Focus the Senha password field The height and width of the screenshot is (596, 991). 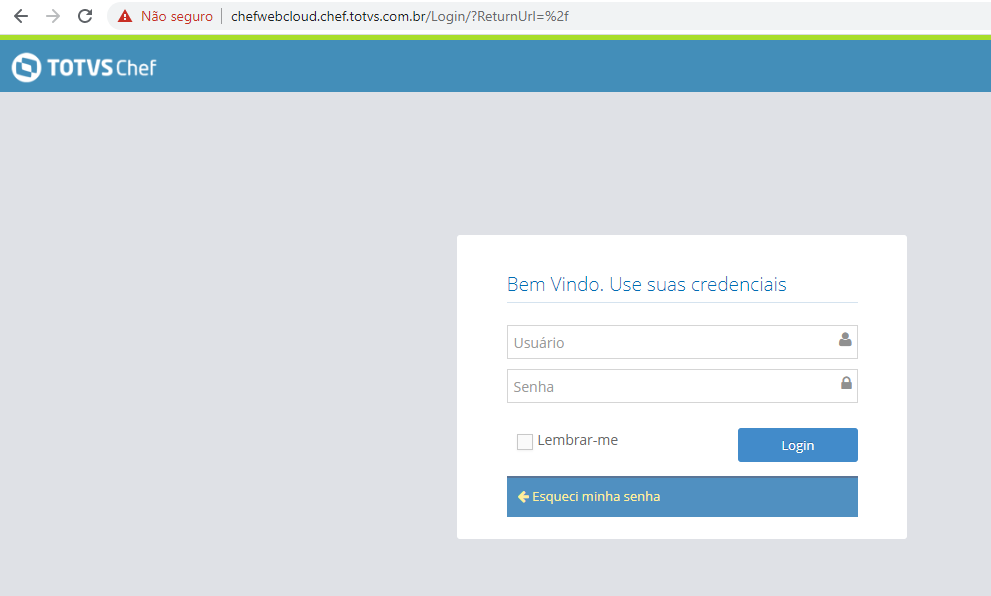[x=682, y=386]
